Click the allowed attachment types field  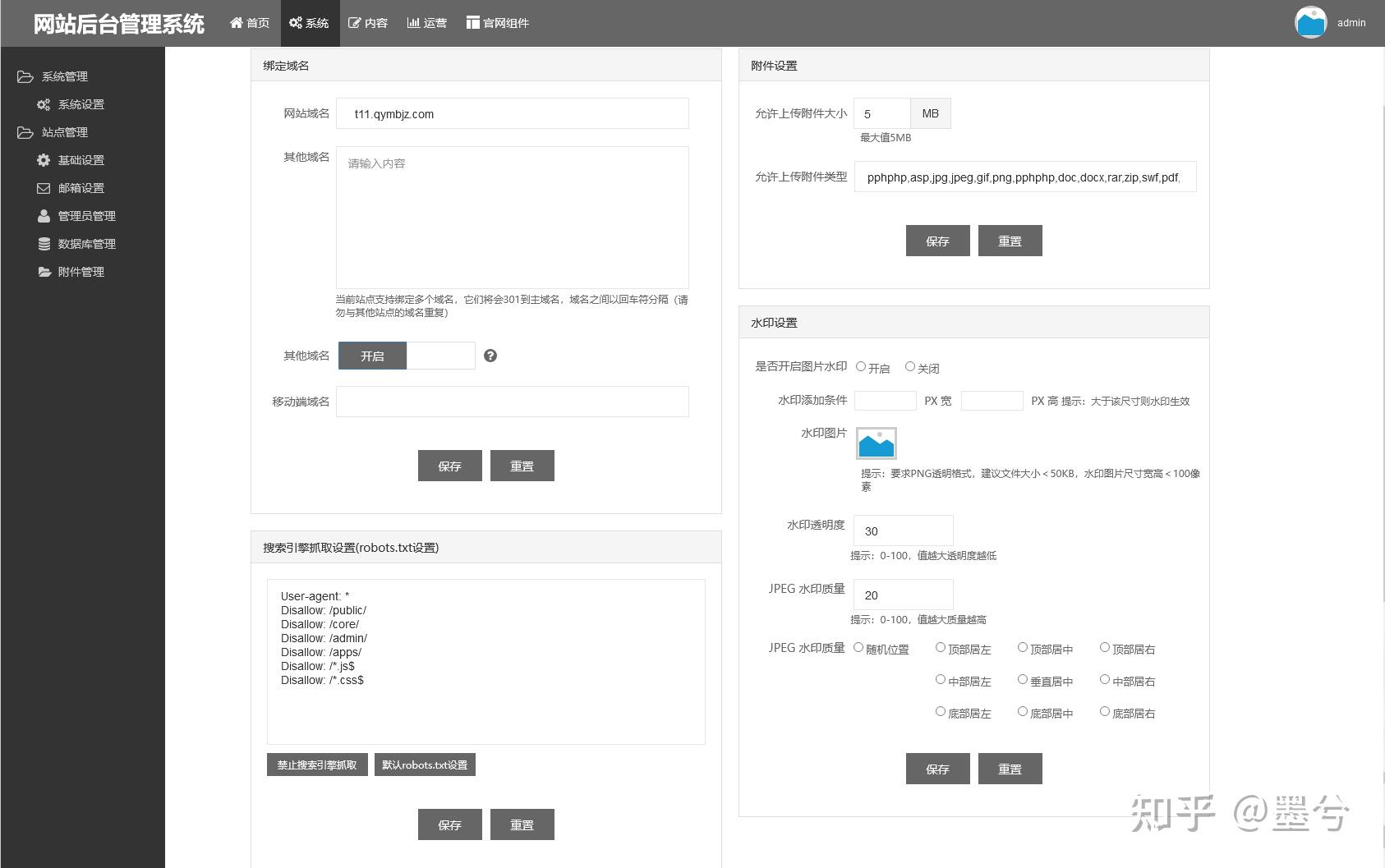[x=1025, y=177]
